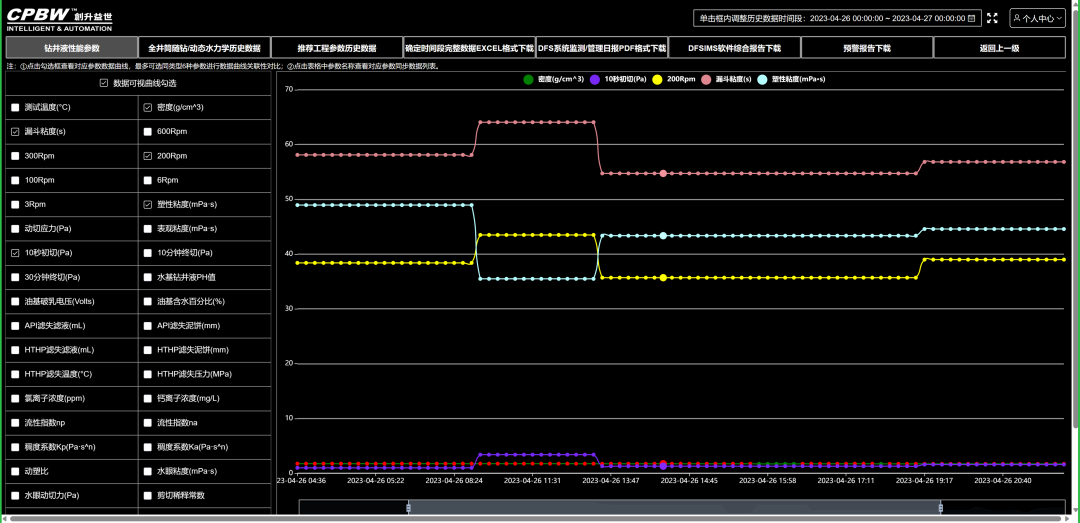Click highlighted pink data point on 漏斗粘度 curve
1080x523 pixels.
click(x=663, y=174)
